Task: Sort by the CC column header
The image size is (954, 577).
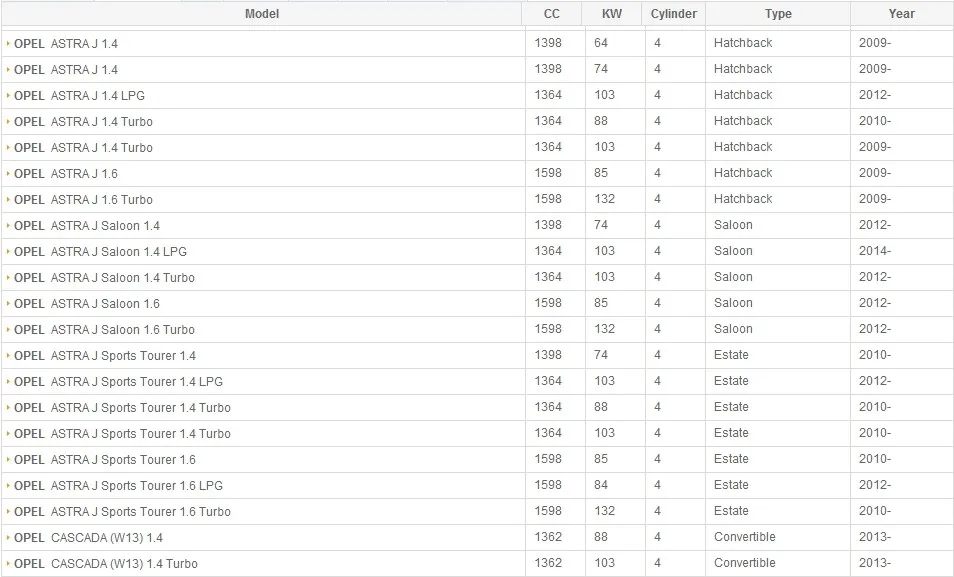Action: pyautogui.click(x=551, y=13)
